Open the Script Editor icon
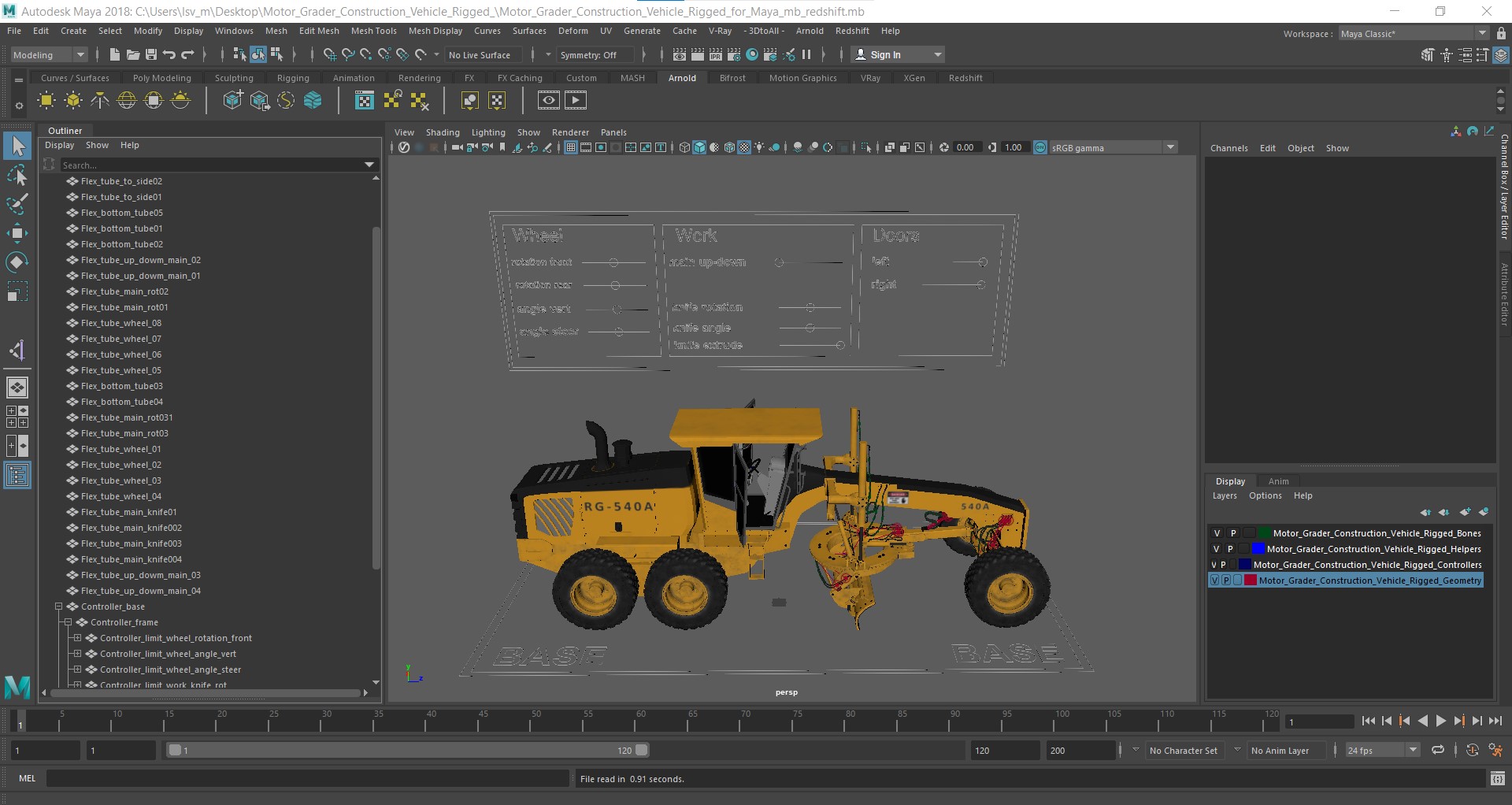The width and height of the screenshot is (1512, 805). (x=1498, y=779)
